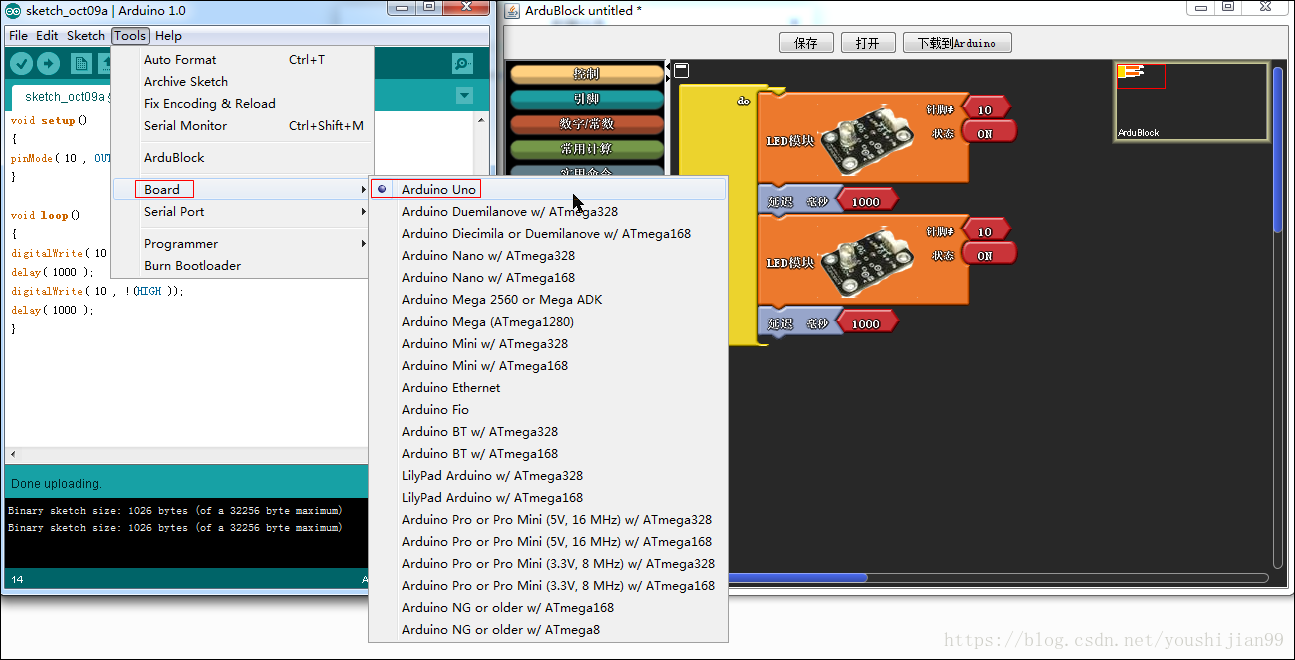Click pin value 10 on upper LED block
This screenshot has width=1295, height=660.
click(985, 110)
